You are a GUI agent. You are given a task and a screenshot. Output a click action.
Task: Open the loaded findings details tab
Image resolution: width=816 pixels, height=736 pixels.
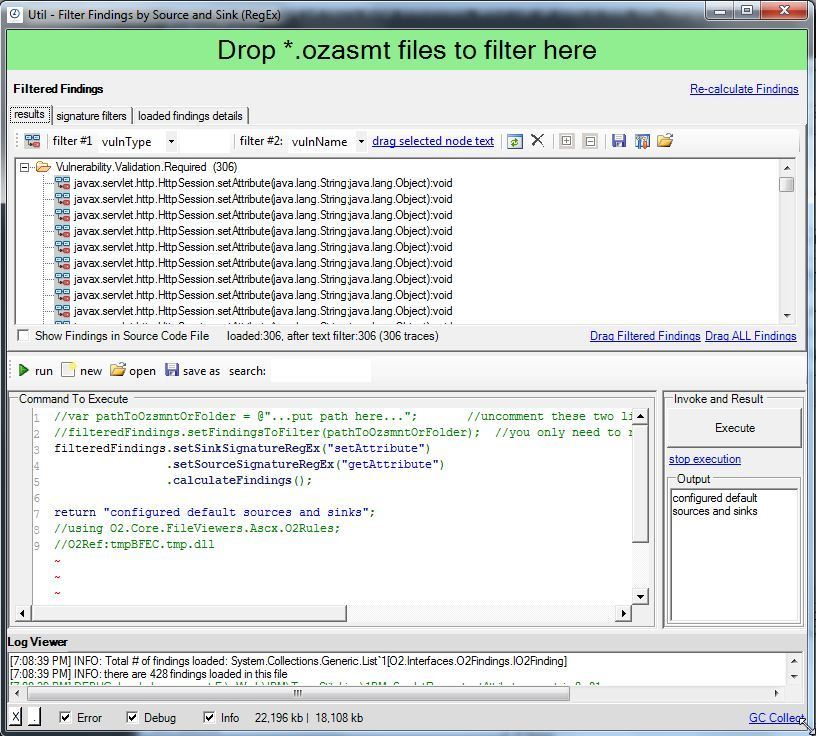(x=190, y=116)
